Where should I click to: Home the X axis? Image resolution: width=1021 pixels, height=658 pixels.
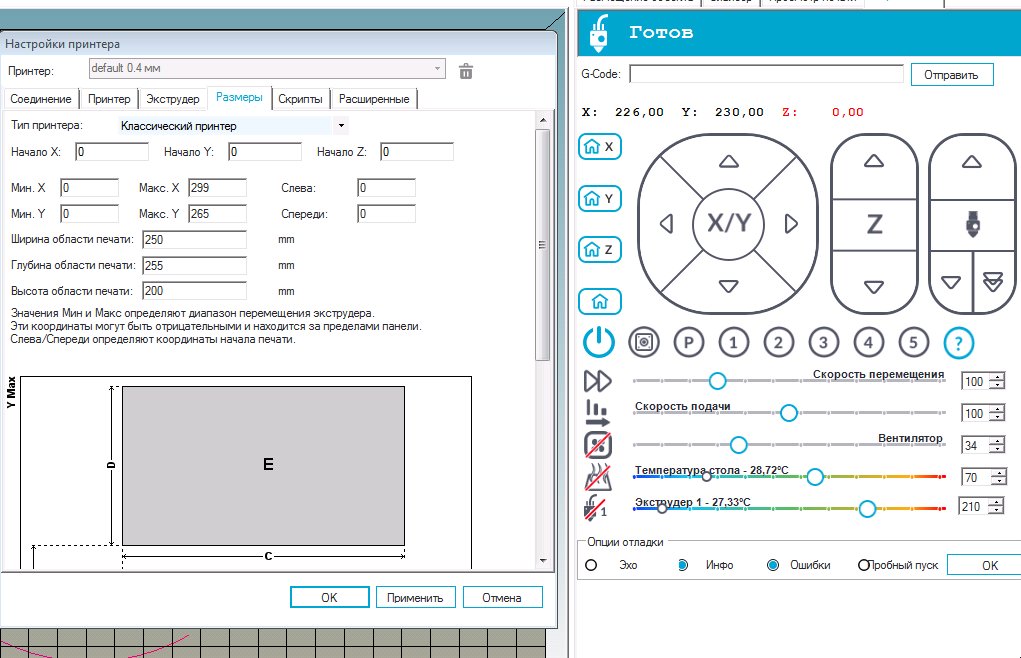click(600, 146)
